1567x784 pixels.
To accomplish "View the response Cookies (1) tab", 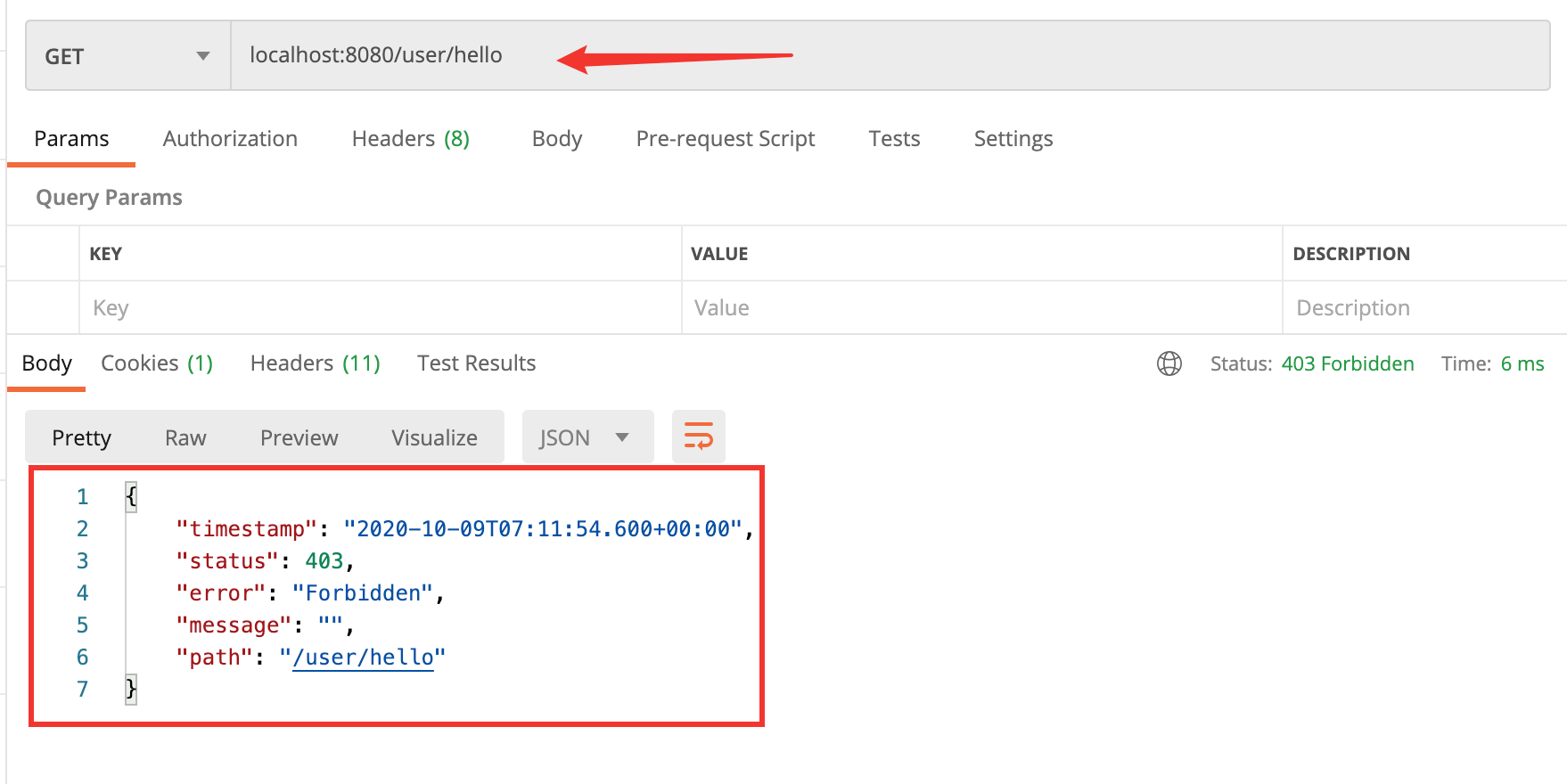I will tap(157, 363).
